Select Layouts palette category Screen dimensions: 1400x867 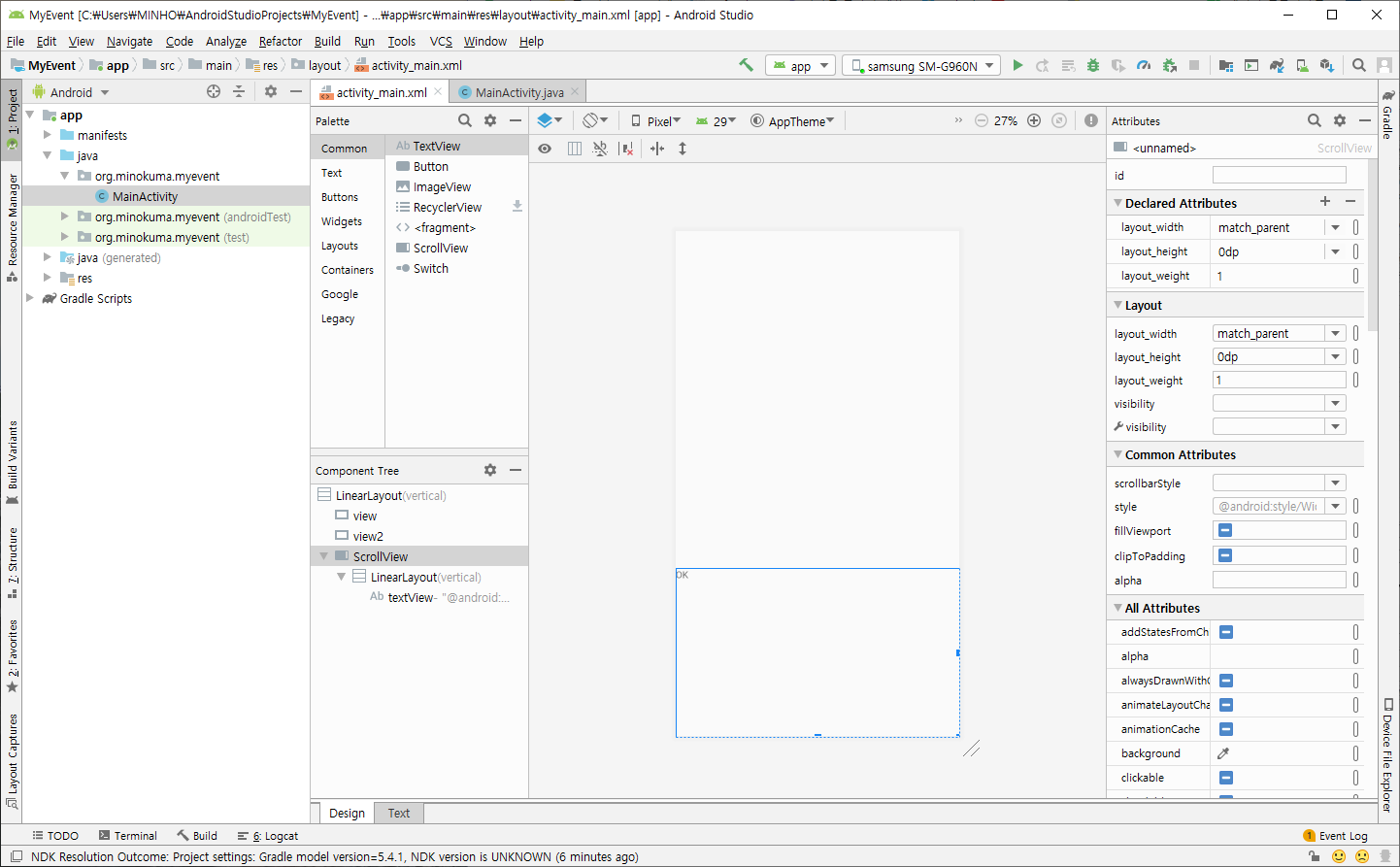click(x=340, y=246)
